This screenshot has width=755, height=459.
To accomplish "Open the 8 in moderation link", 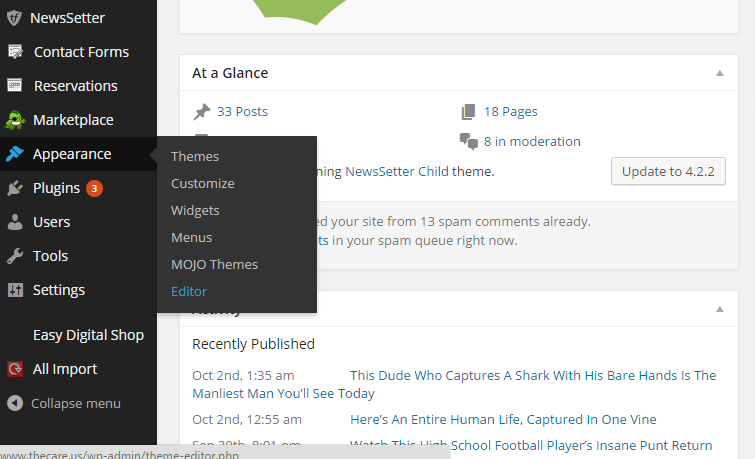I will click(x=532, y=142).
